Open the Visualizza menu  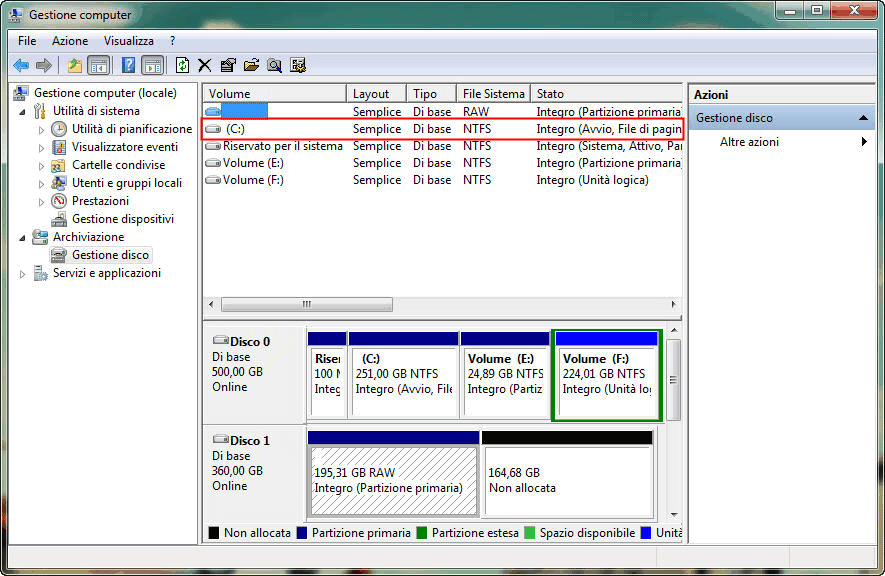point(129,41)
